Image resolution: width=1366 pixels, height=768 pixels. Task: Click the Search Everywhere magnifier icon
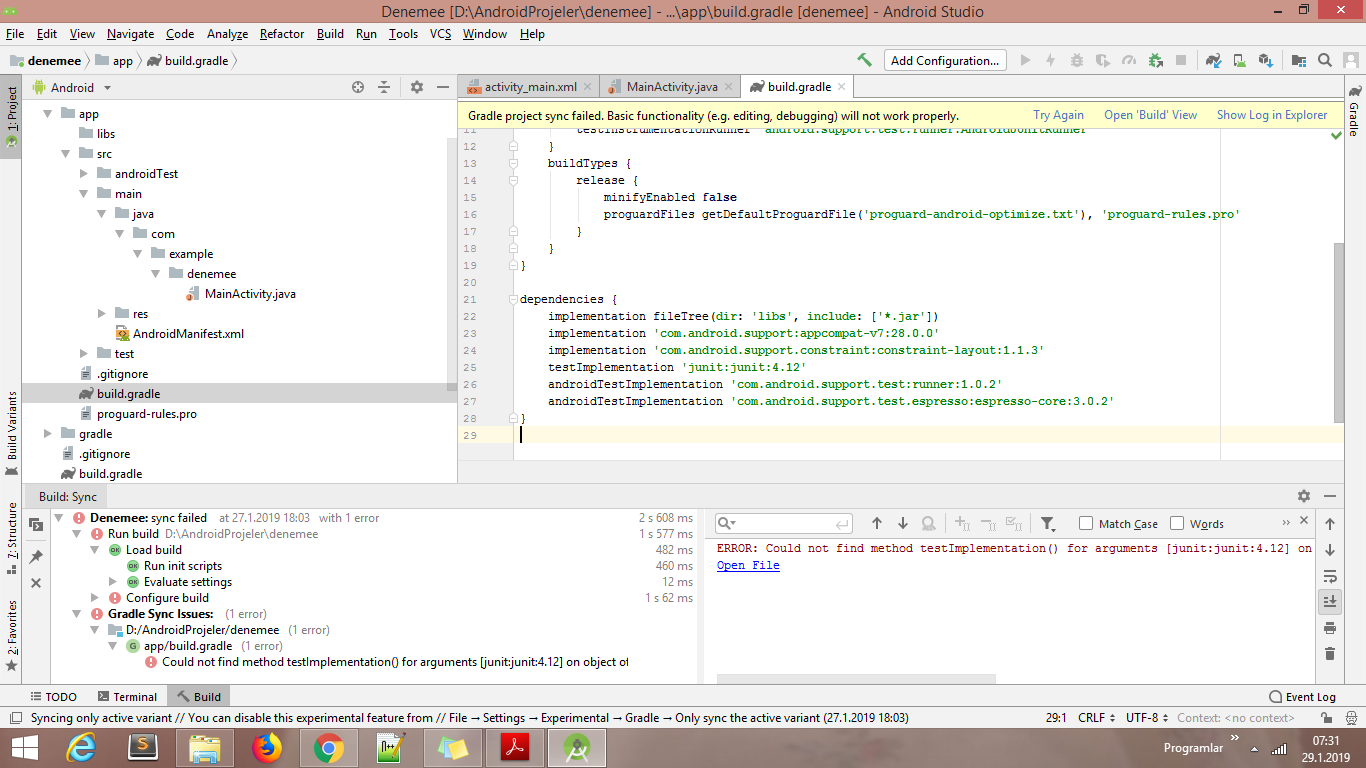[1324, 60]
